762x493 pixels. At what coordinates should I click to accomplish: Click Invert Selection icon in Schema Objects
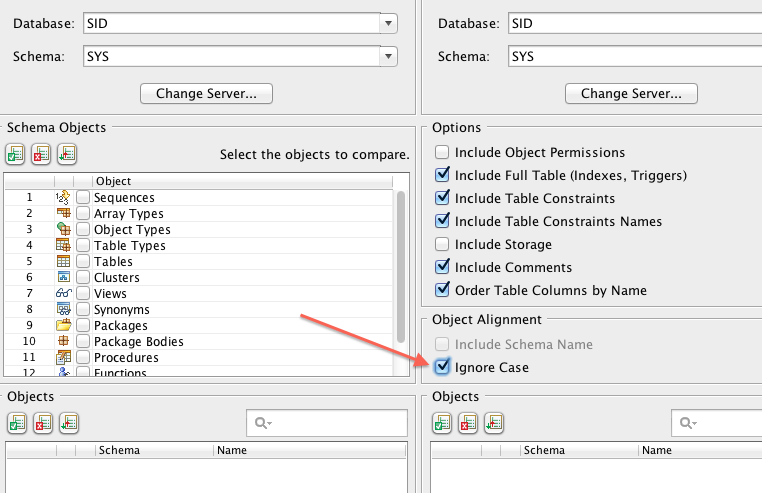tap(67, 155)
